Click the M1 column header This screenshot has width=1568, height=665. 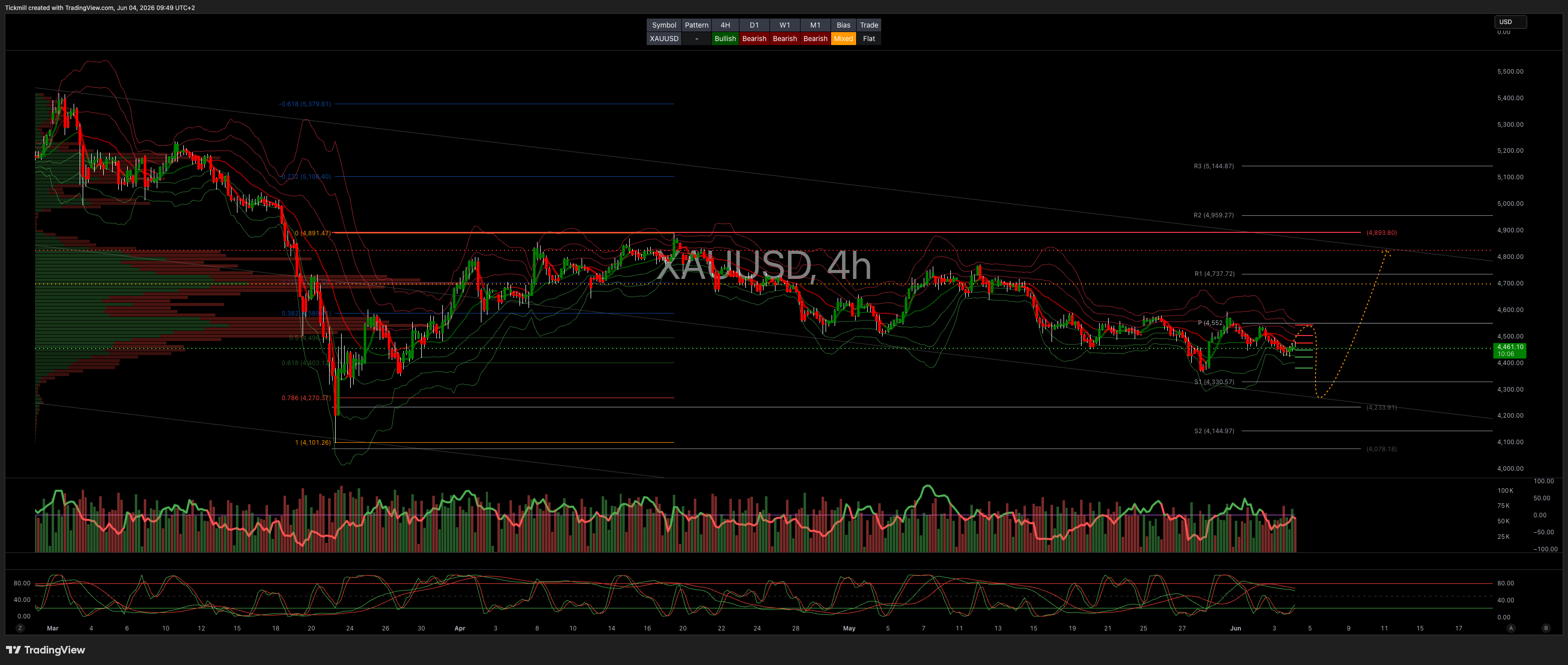coord(815,25)
